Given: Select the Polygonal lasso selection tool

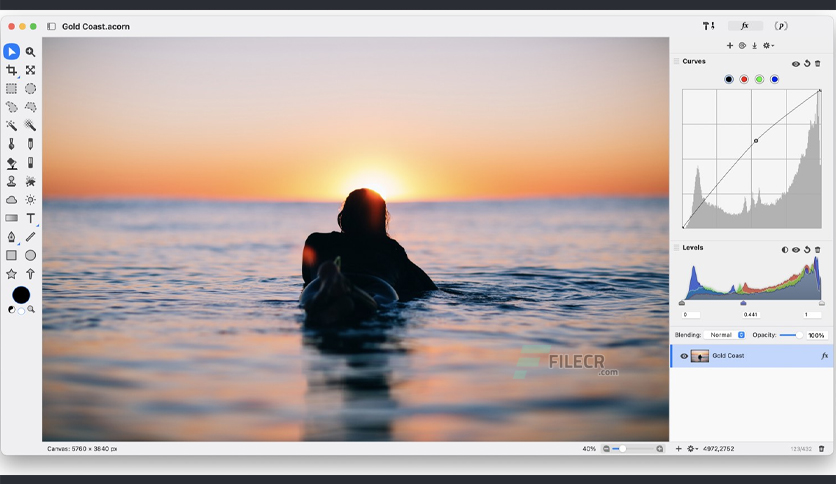Looking at the screenshot, I should pos(30,107).
